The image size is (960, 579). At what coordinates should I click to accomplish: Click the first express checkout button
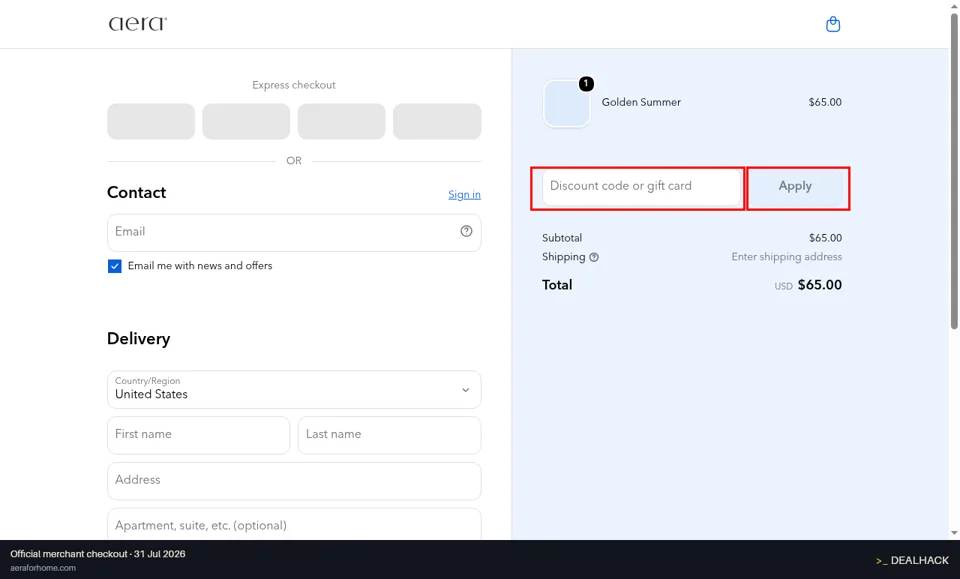pyautogui.click(x=151, y=121)
